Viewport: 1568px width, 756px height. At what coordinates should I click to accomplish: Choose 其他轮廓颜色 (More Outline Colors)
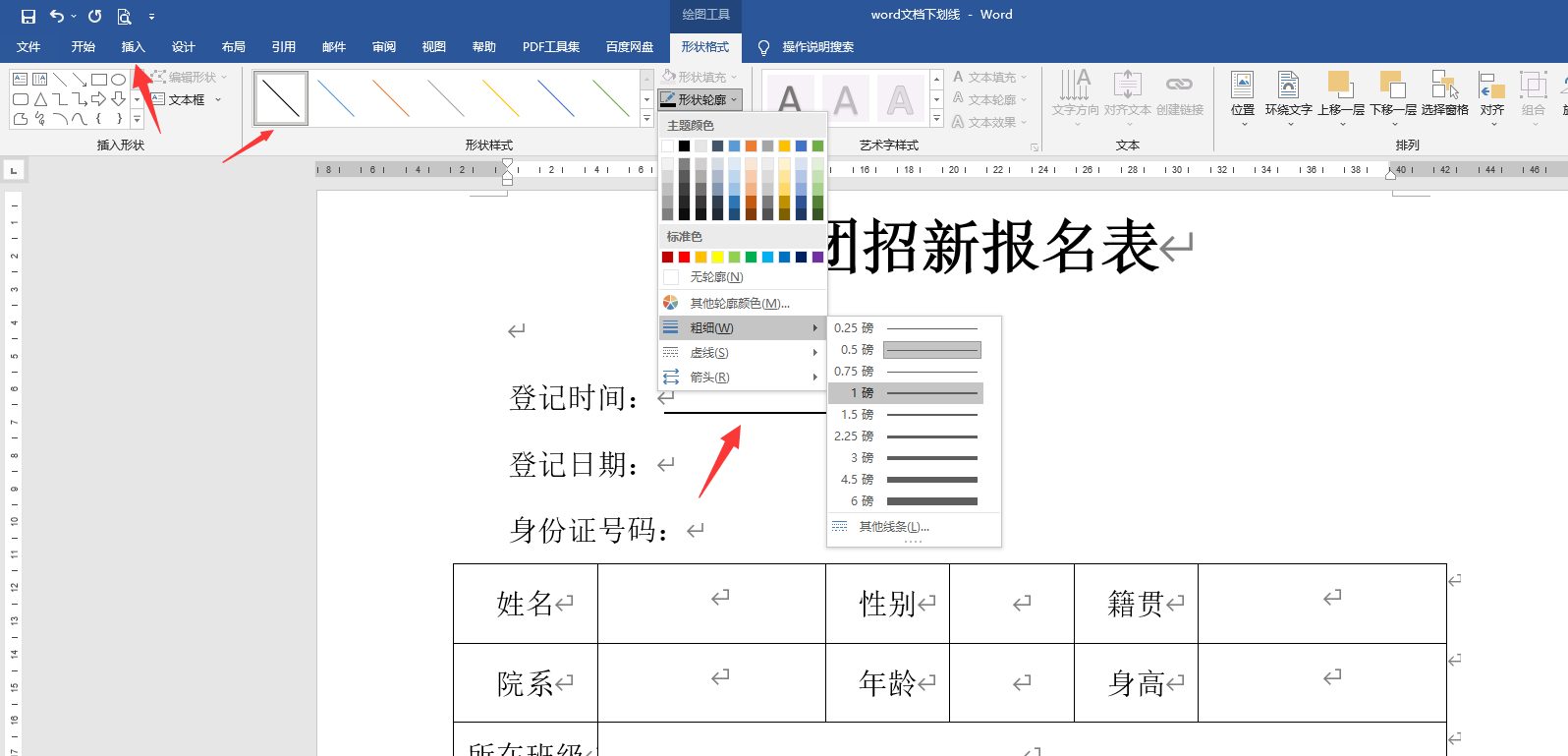739,303
